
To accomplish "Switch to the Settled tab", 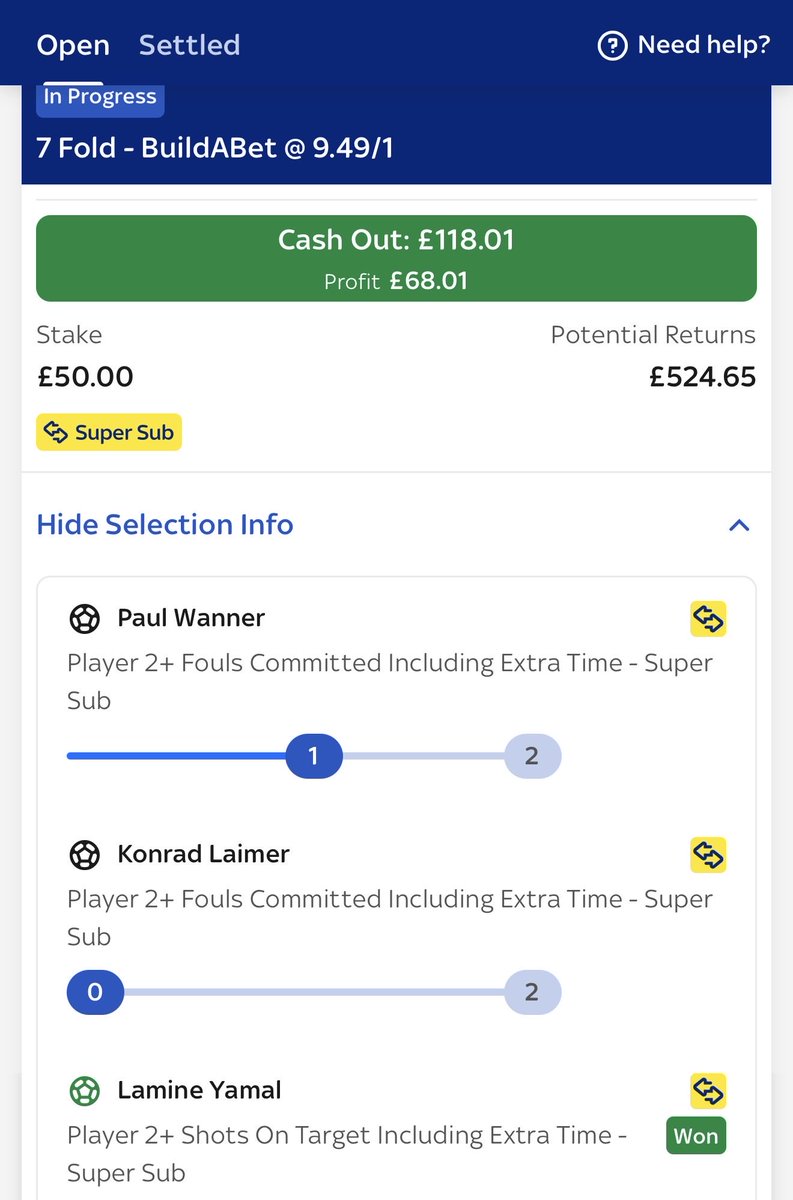I will pyautogui.click(x=189, y=45).
